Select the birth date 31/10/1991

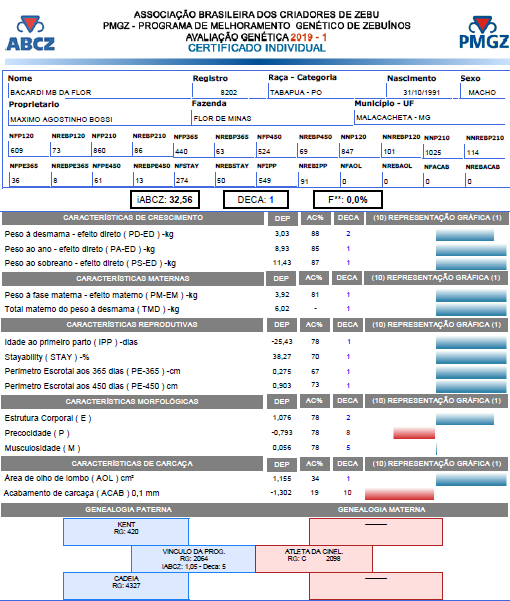coord(421,92)
